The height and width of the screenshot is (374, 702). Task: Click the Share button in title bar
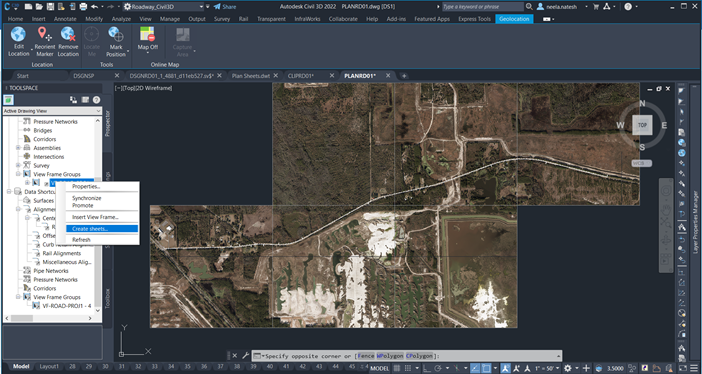tap(225, 7)
